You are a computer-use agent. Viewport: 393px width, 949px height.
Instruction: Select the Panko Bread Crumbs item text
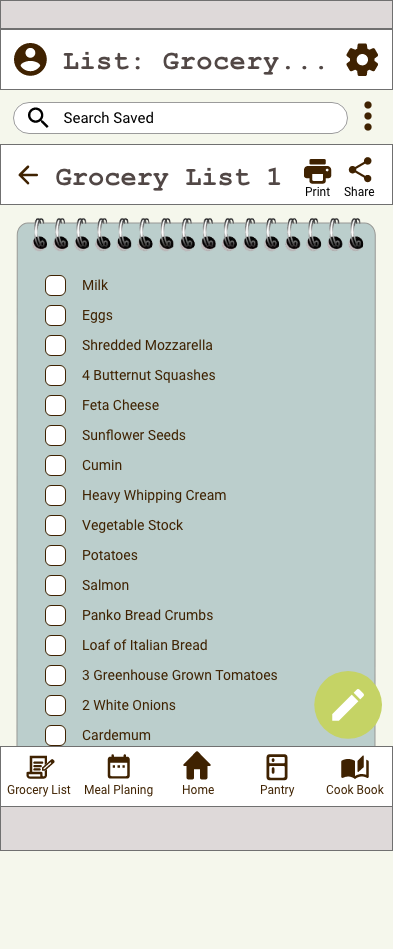pyautogui.click(x=148, y=615)
